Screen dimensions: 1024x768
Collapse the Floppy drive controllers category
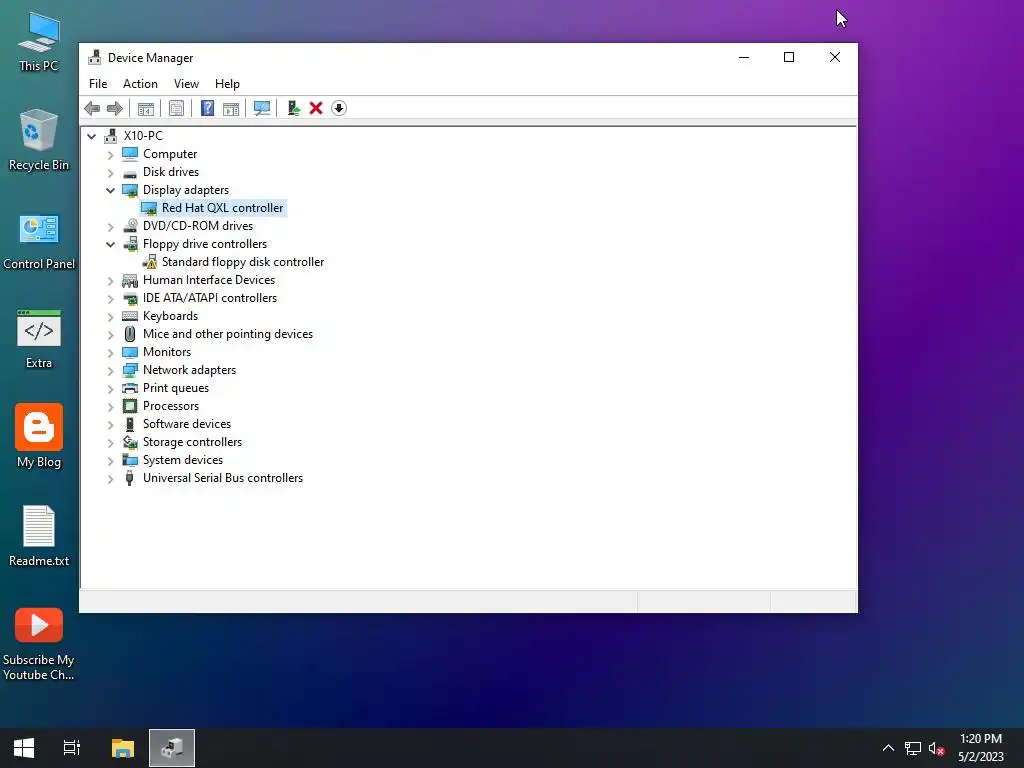pos(110,245)
